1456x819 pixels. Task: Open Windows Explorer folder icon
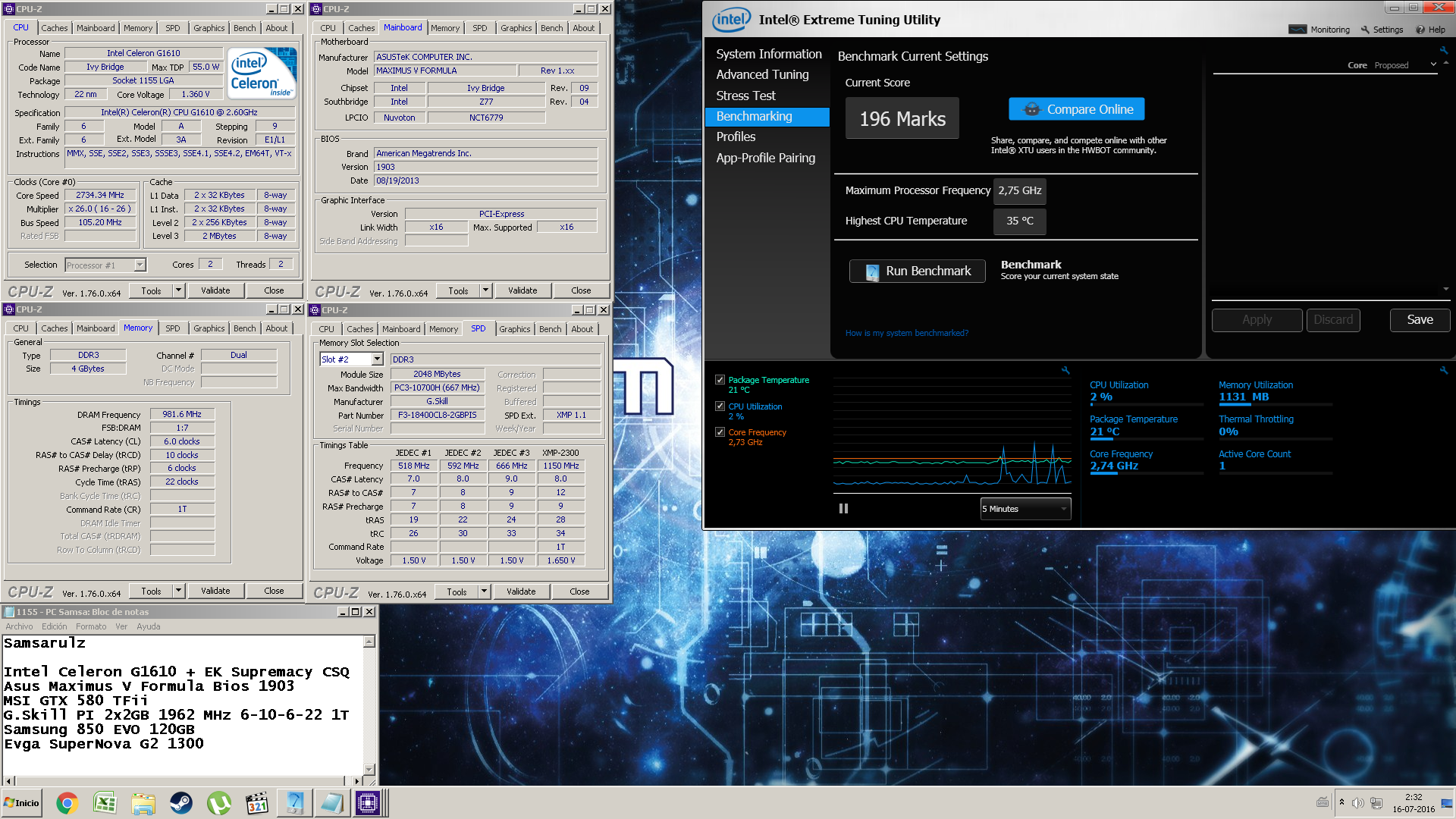pyautogui.click(x=143, y=803)
